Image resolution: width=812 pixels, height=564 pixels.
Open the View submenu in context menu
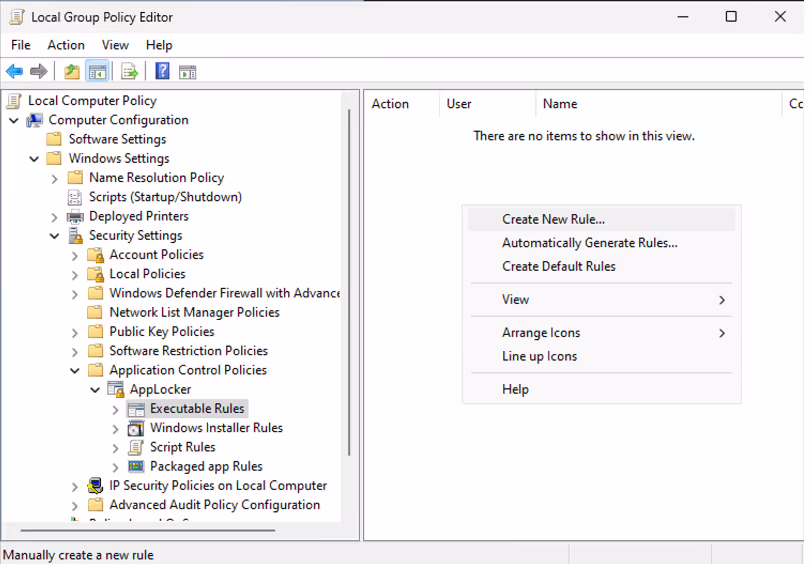pyautogui.click(x=601, y=299)
